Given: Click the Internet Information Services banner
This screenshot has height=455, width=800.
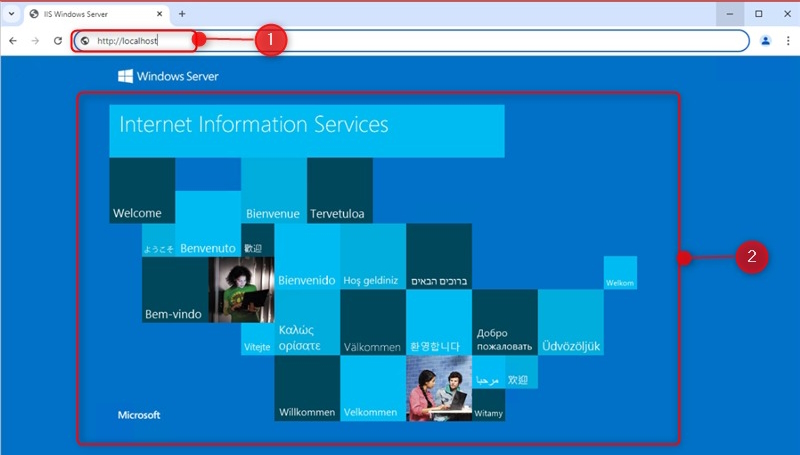Looking at the screenshot, I should point(307,131).
